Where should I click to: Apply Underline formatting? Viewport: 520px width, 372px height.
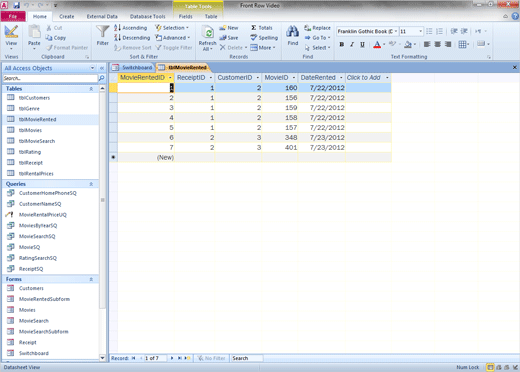pos(362,44)
